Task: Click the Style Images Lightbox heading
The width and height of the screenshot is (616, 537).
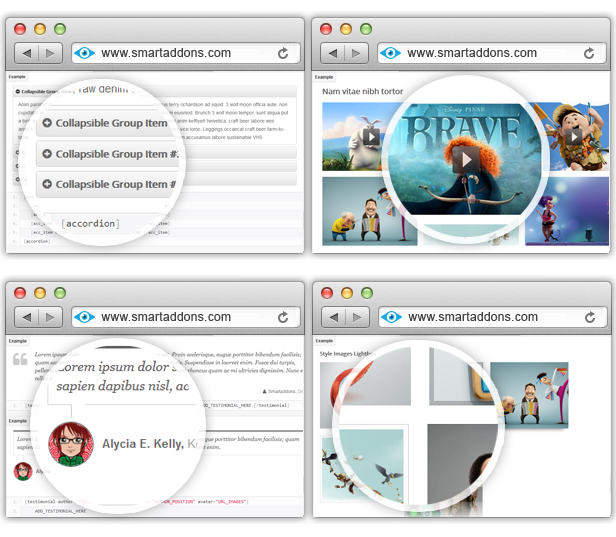Action: [347, 354]
